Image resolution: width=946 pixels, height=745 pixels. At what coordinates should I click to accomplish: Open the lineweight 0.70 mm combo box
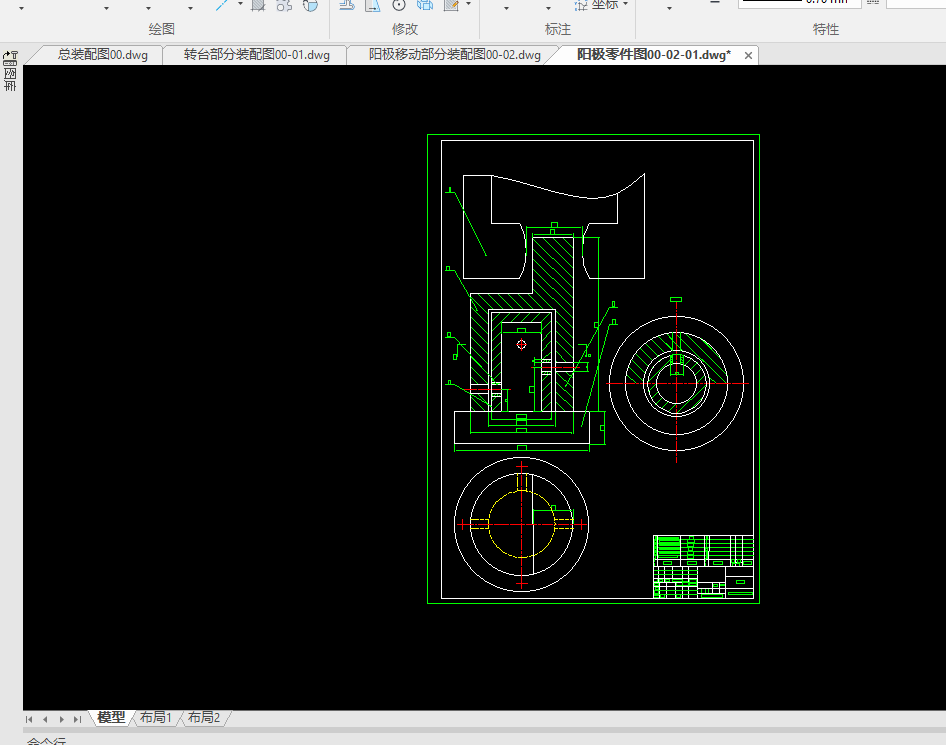[799, 4]
